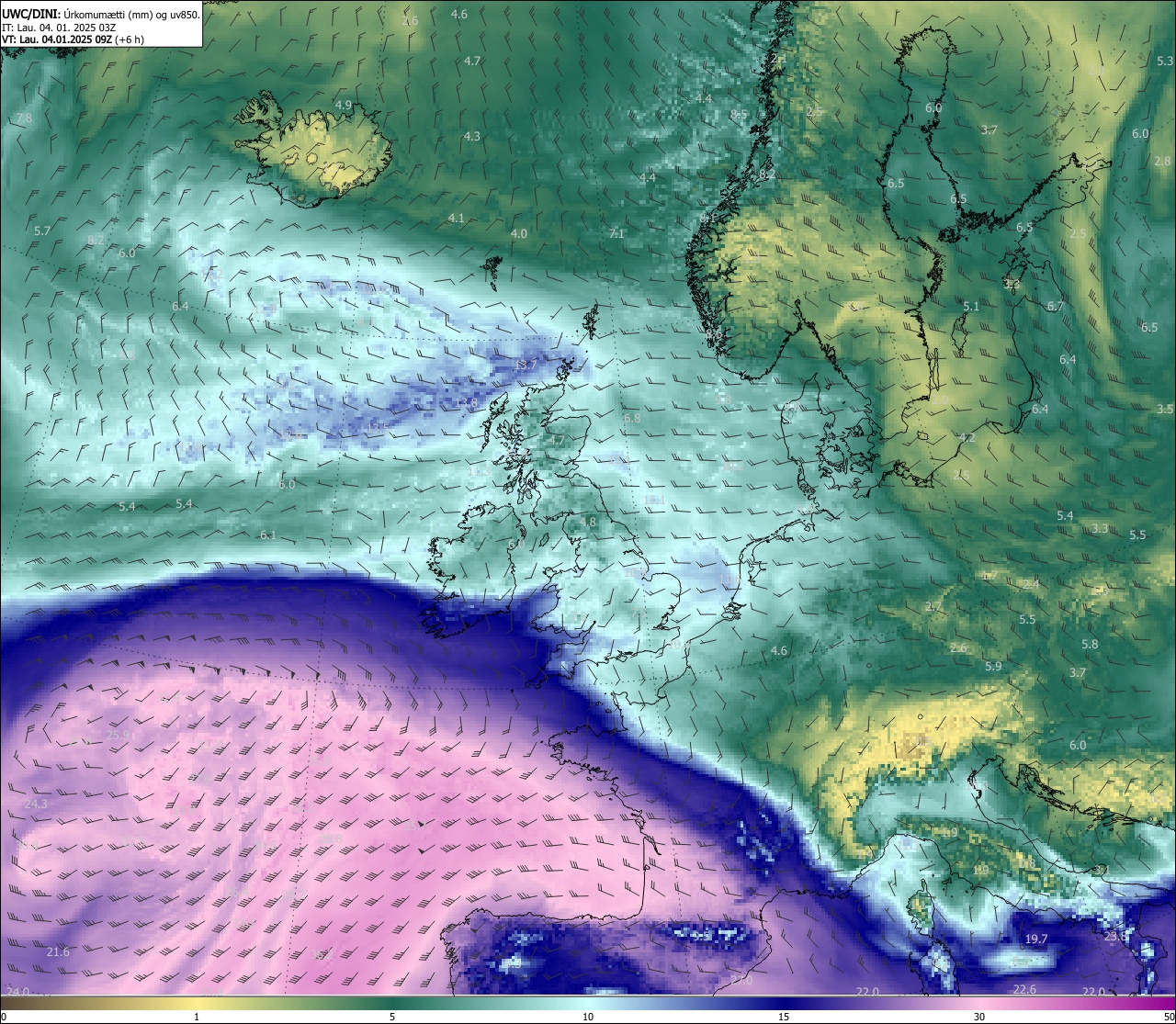Click the 21.6 value in the Atlantic
1176x1024 pixels.
point(58,951)
